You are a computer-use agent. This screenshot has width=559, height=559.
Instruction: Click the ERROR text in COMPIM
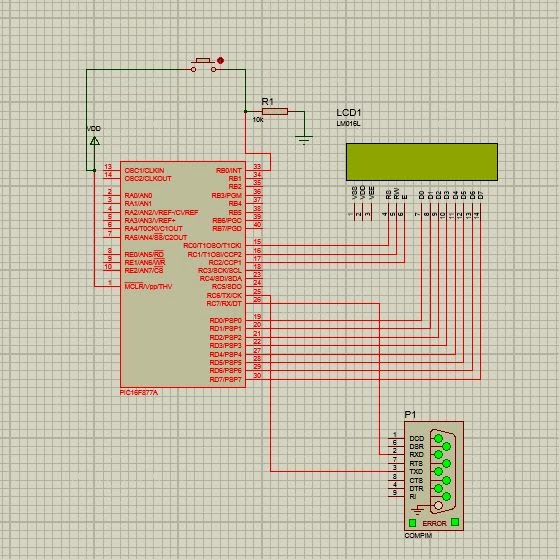pyautogui.click(x=434, y=523)
